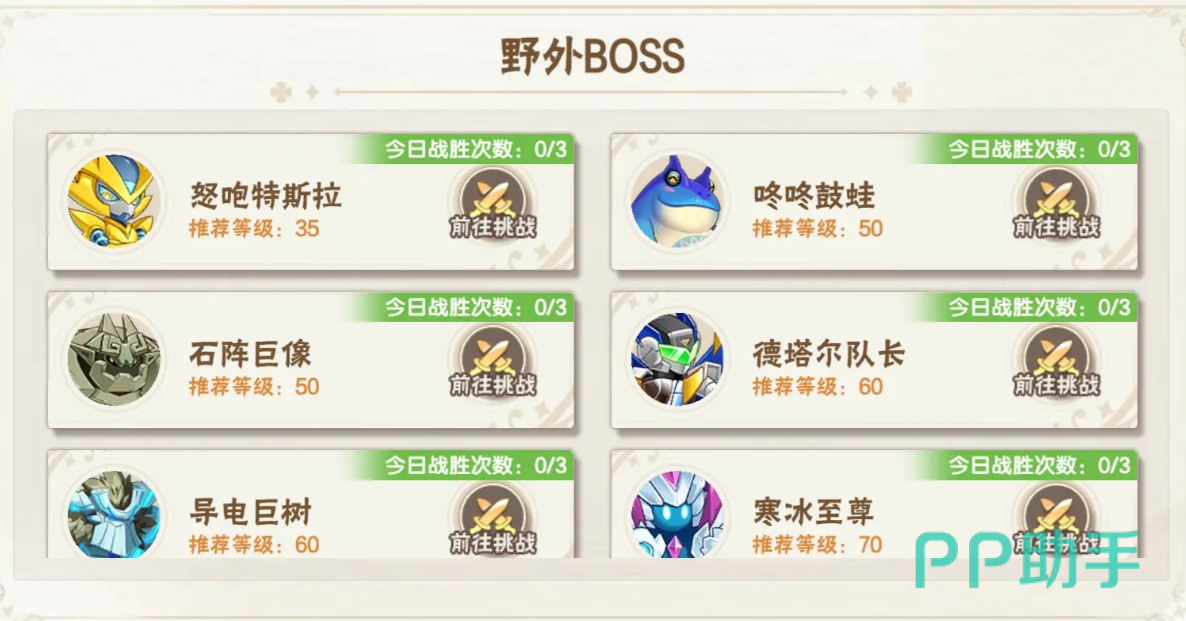
Task: Click the 怒咆特斯拉 boss avatar
Action: [x=113, y=202]
